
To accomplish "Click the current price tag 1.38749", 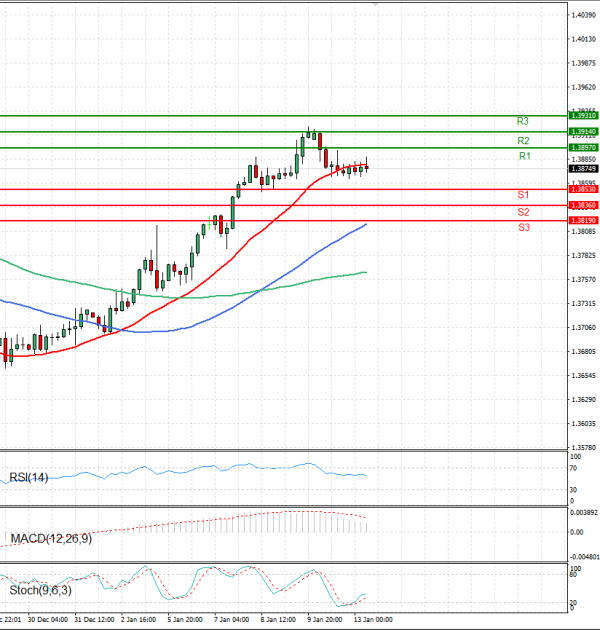I will tap(584, 168).
